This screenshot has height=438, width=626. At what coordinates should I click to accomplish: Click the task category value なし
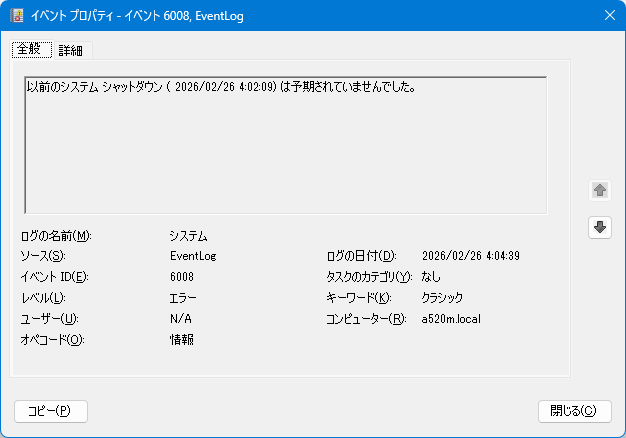431,277
